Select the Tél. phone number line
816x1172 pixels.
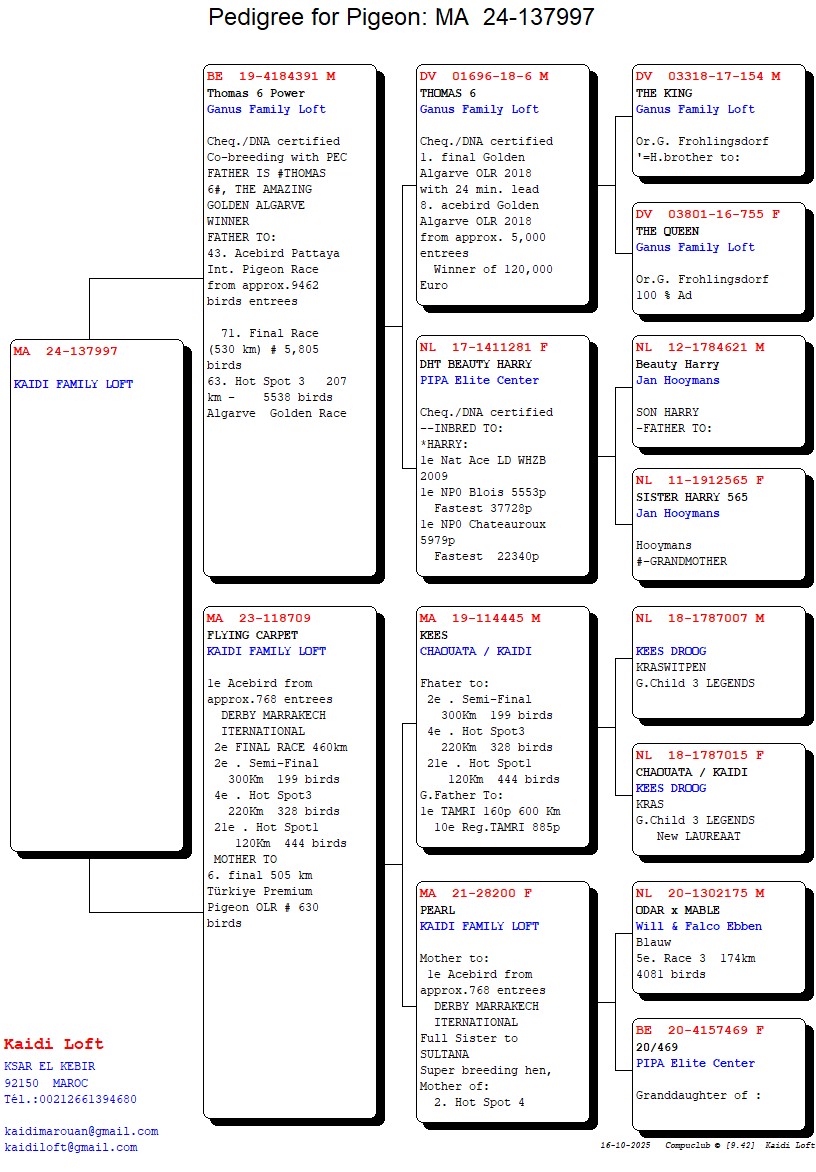tap(70, 1099)
